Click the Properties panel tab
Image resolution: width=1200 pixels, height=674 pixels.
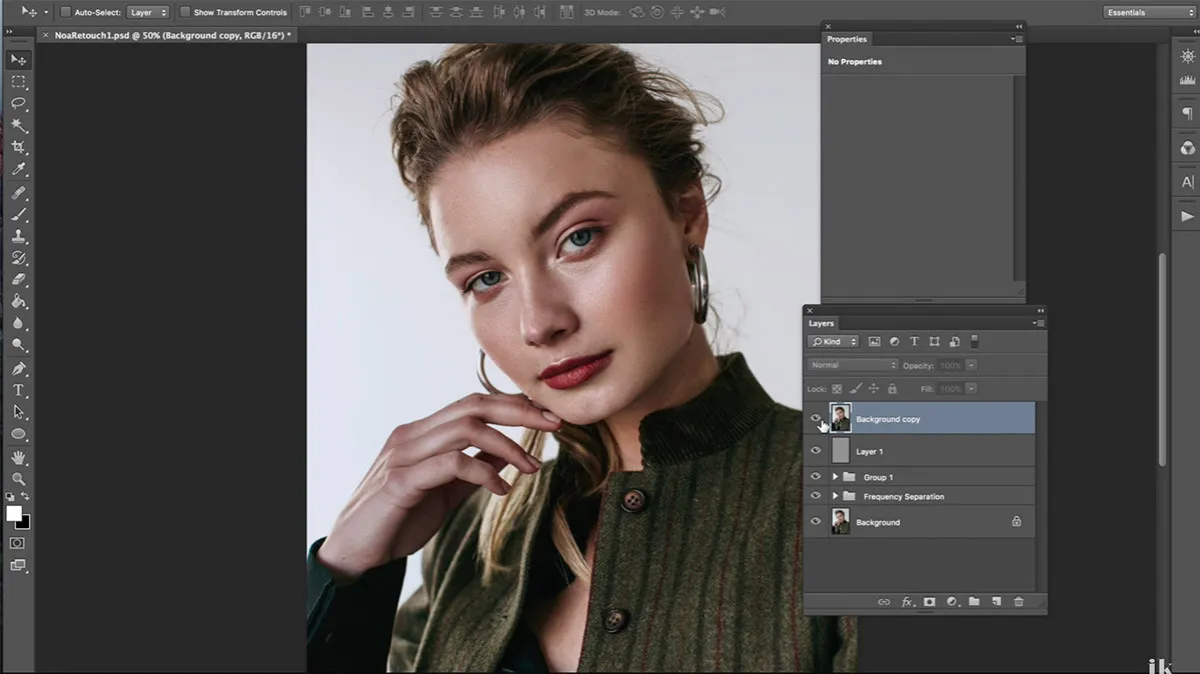847,39
